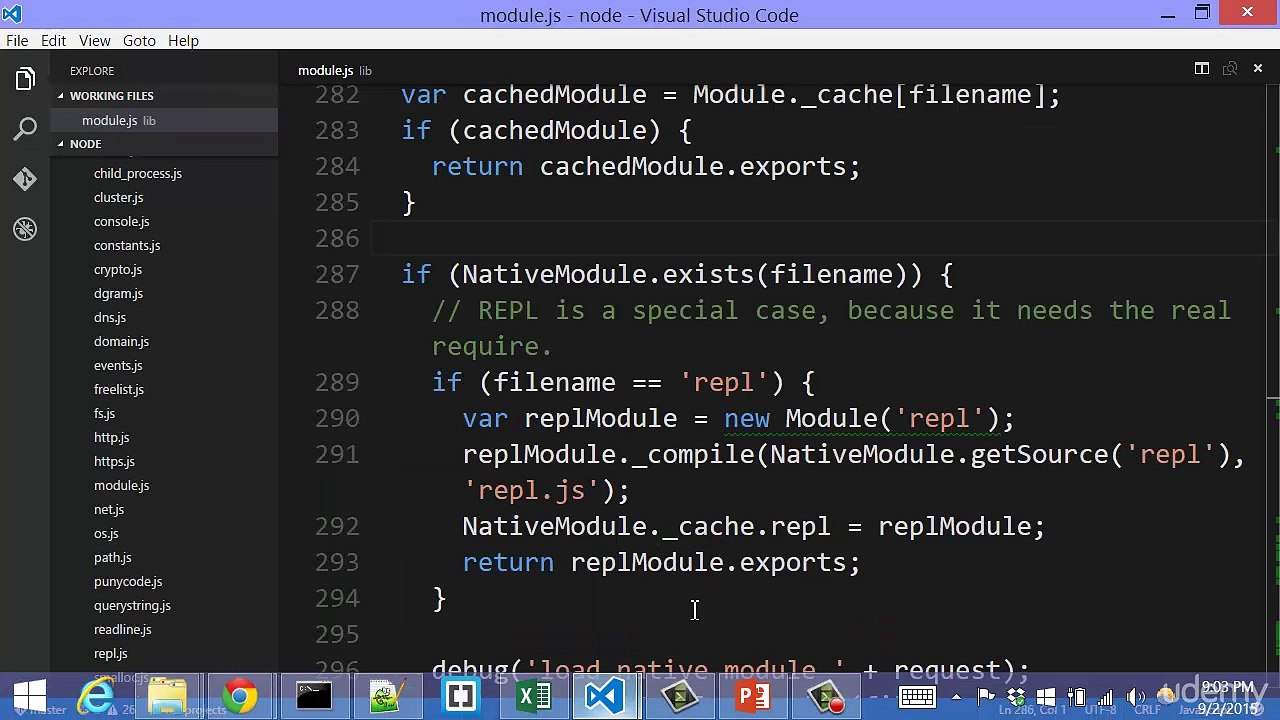The image size is (1280, 720).
Task: Open readline.js in the file tree
Action: 122,630
